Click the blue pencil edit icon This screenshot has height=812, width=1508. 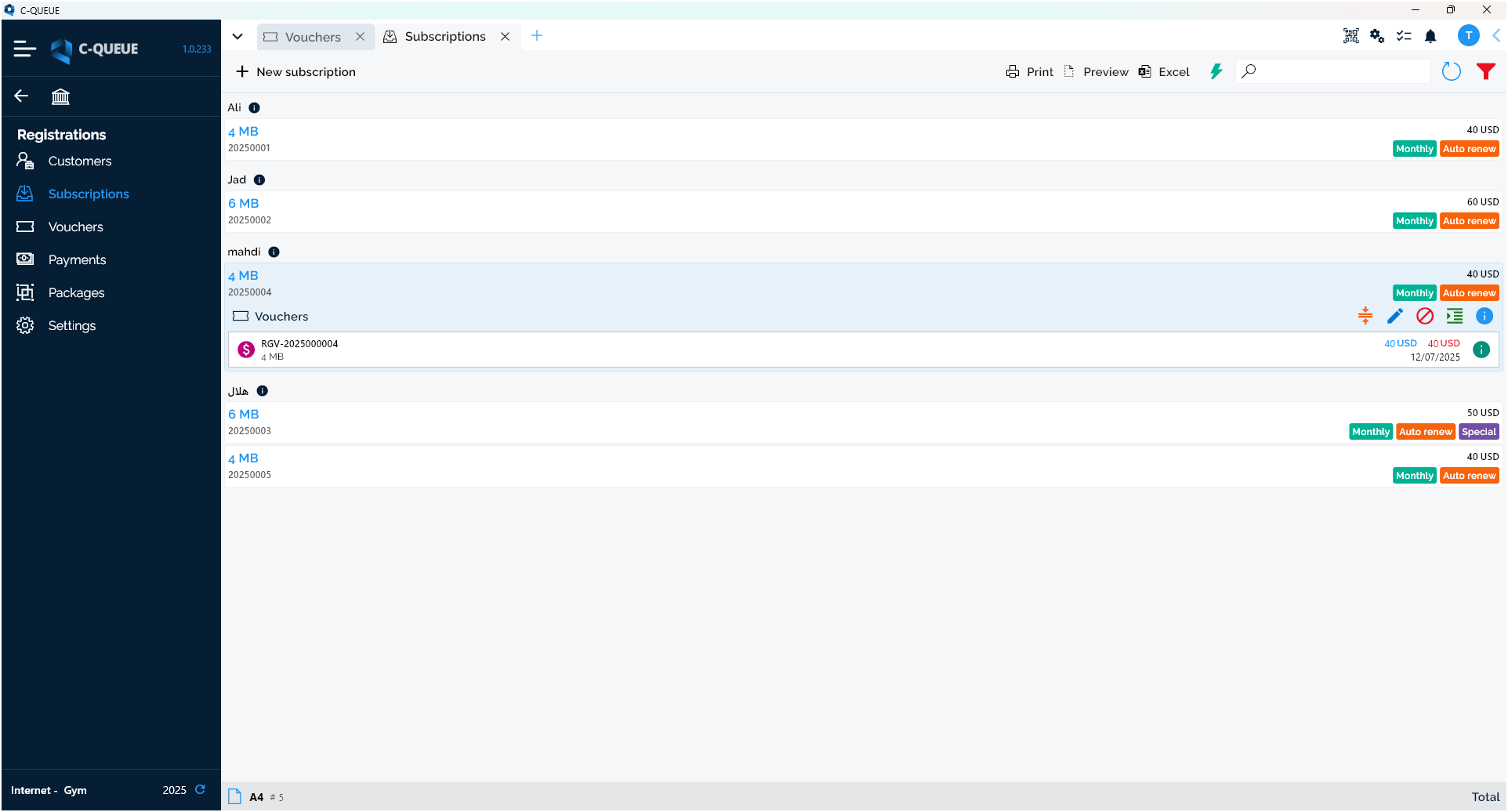click(1395, 316)
